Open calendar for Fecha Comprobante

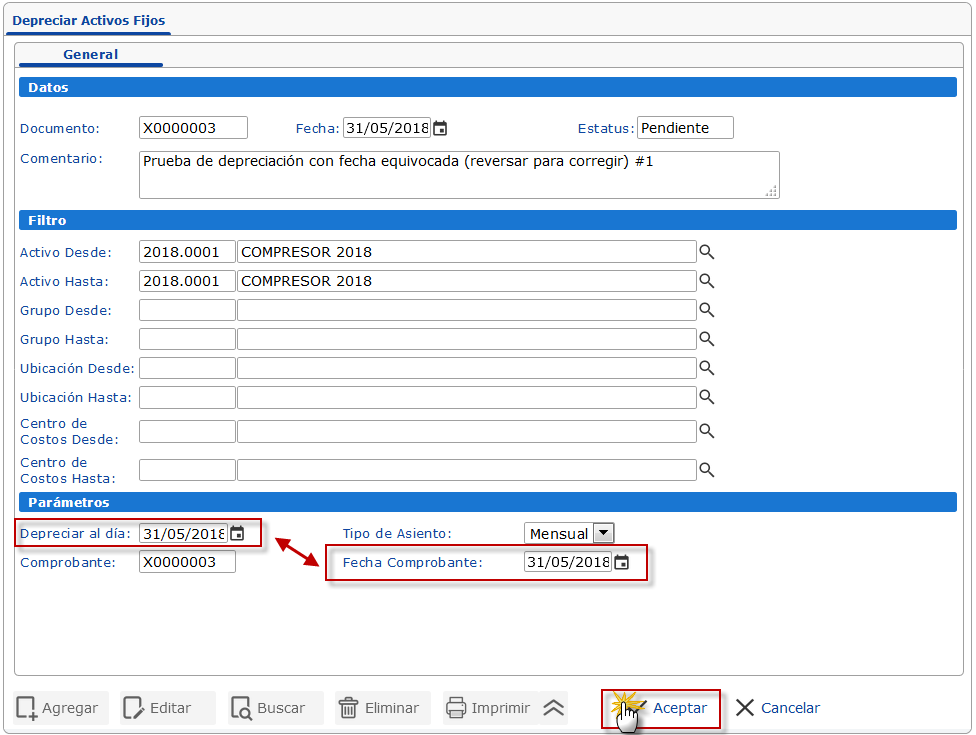(x=621, y=562)
